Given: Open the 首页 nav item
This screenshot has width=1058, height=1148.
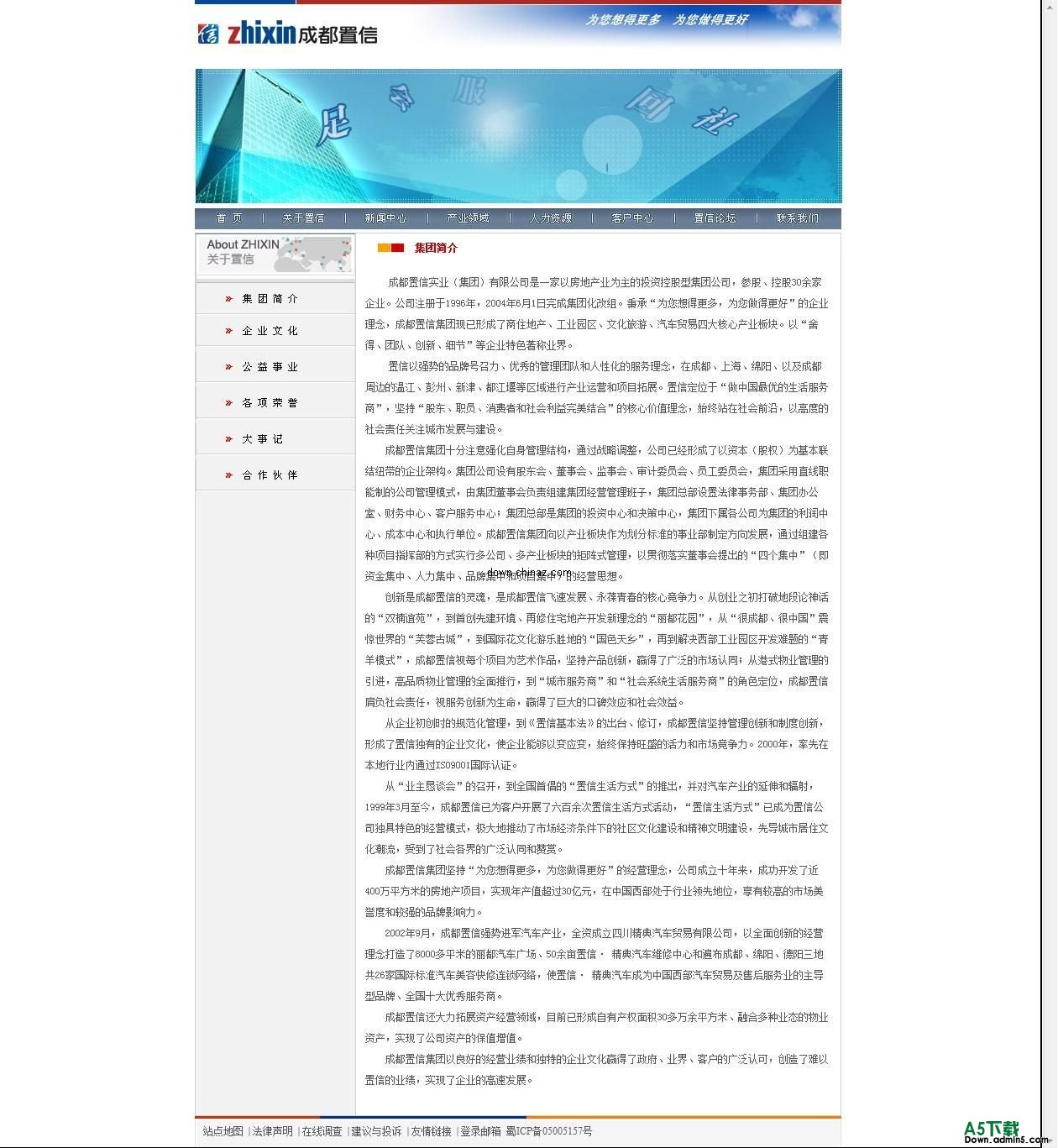Looking at the screenshot, I should tap(229, 218).
